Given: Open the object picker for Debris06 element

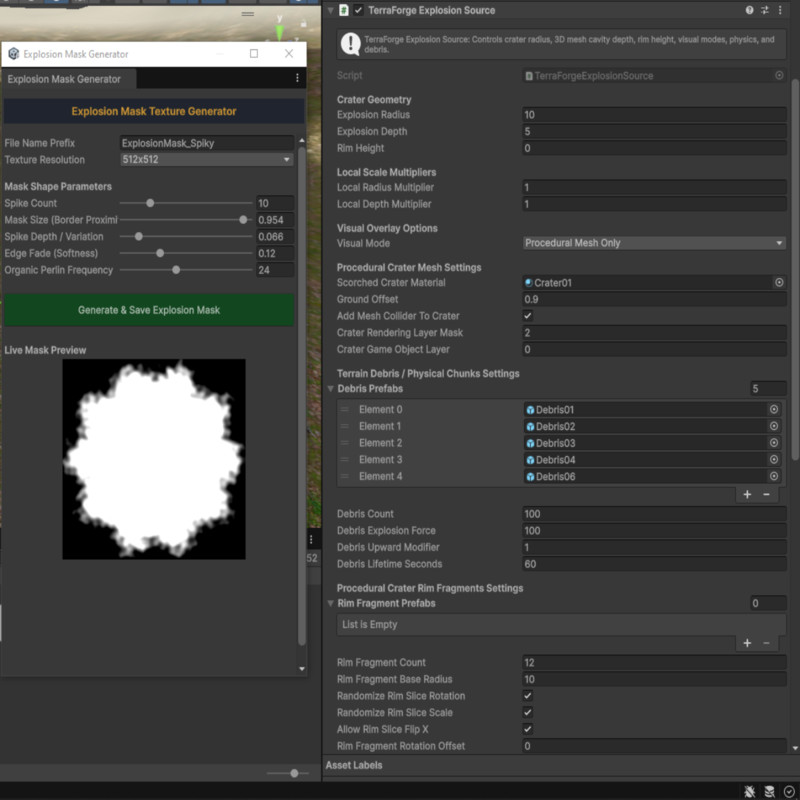Looking at the screenshot, I should point(774,477).
